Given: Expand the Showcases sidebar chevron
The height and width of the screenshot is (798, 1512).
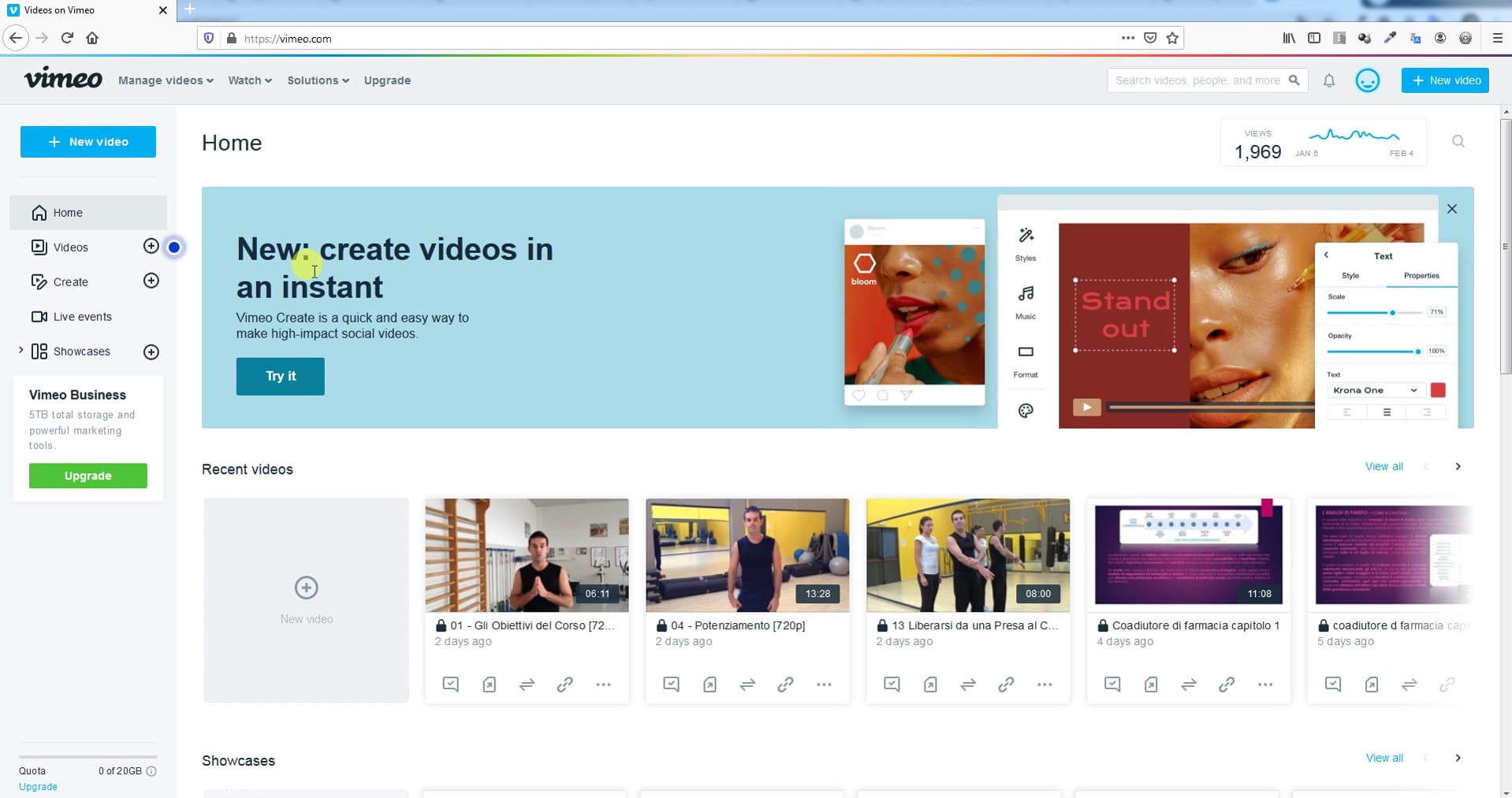Looking at the screenshot, I should click(20, 350).
